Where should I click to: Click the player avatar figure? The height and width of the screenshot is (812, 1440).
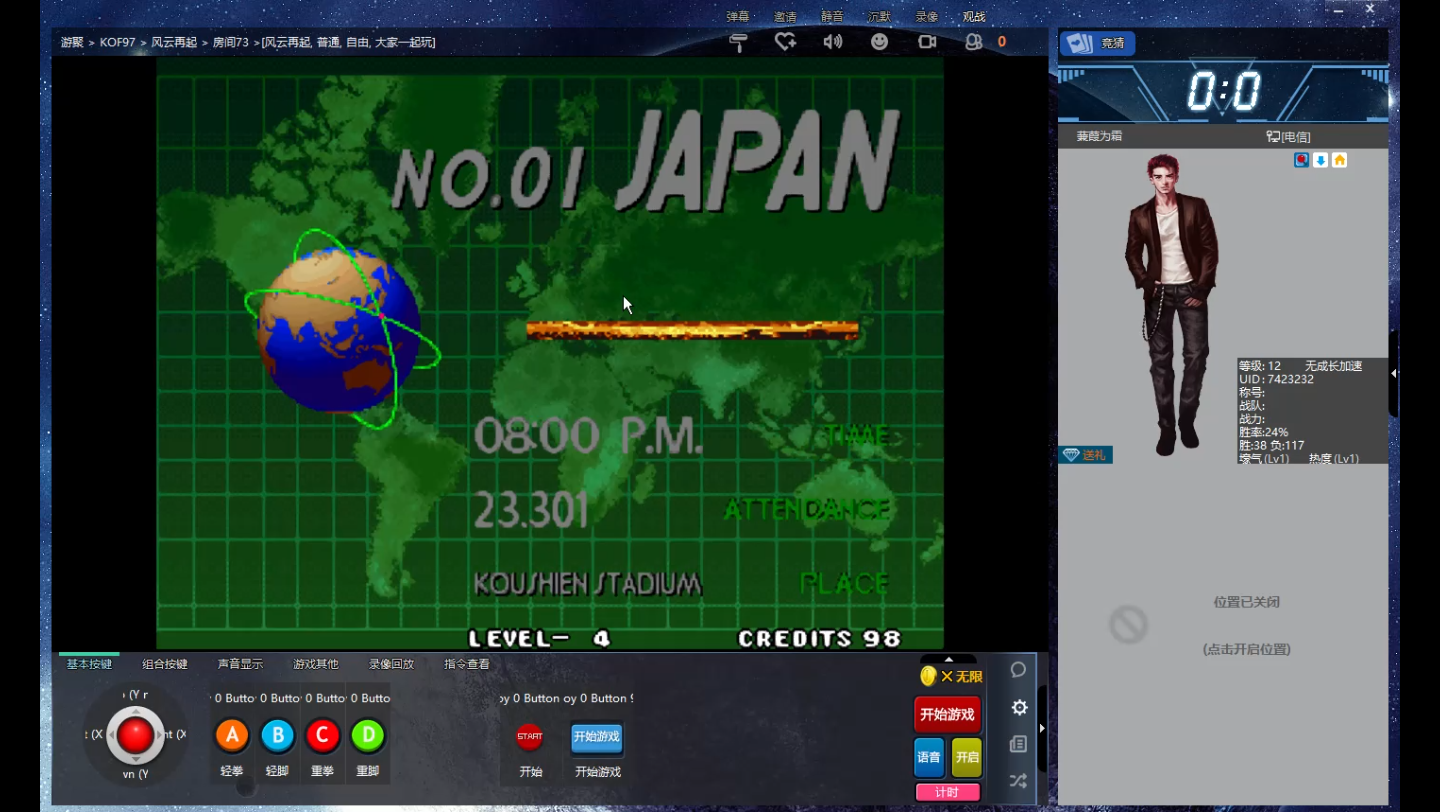click(x=1171, y=304)
